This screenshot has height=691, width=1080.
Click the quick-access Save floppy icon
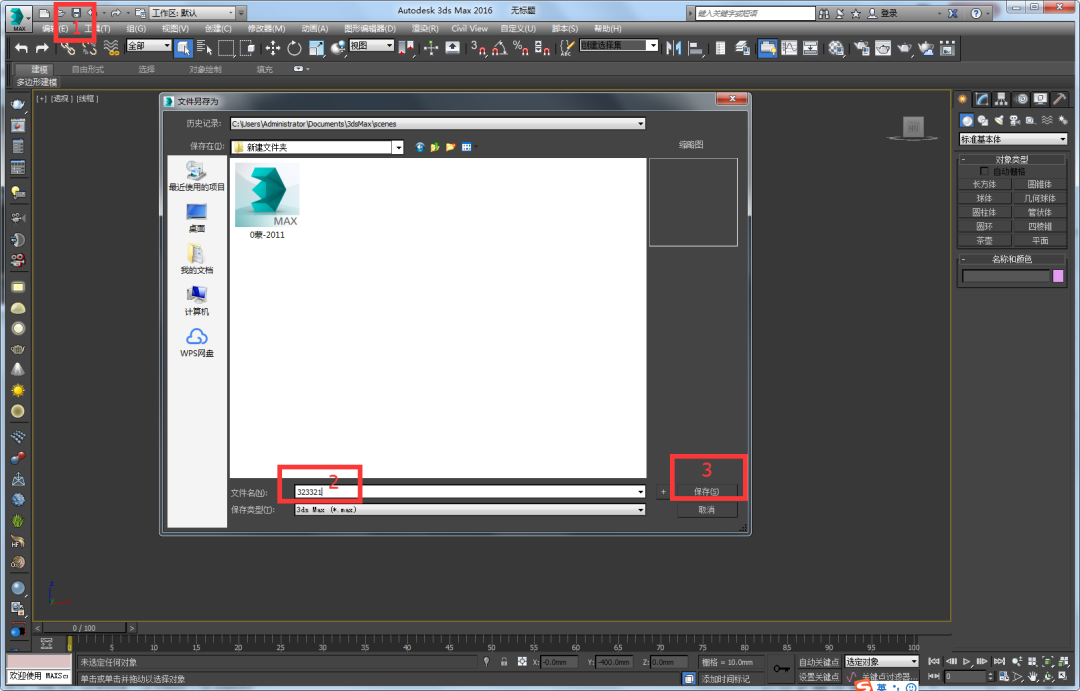pos(76,13)
